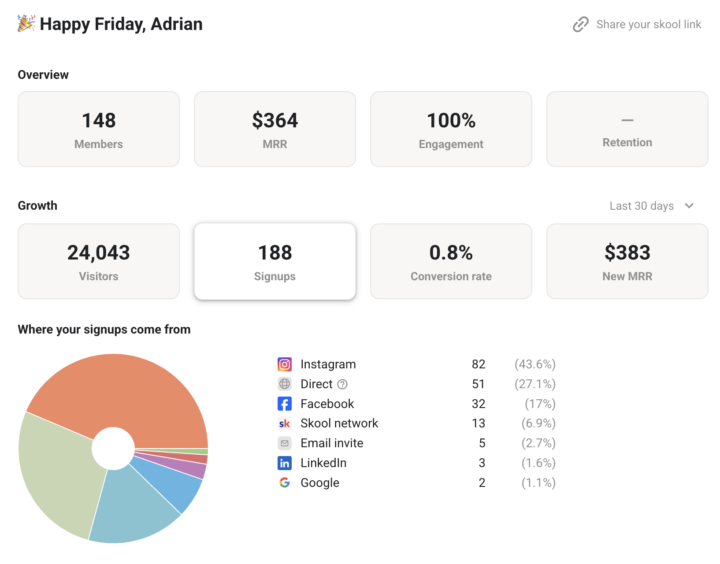Open the Last 30 days dropdown
720x564 pixels.
652,206
